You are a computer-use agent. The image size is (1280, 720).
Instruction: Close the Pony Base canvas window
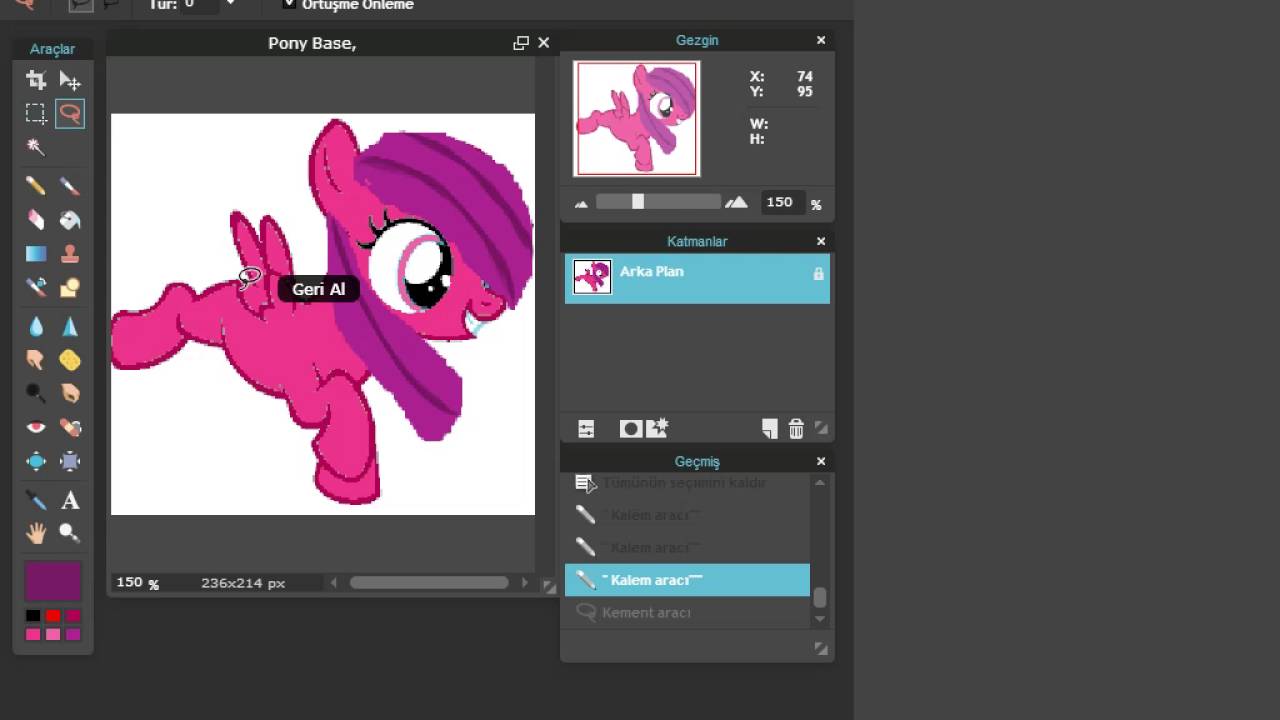(544, 43)
